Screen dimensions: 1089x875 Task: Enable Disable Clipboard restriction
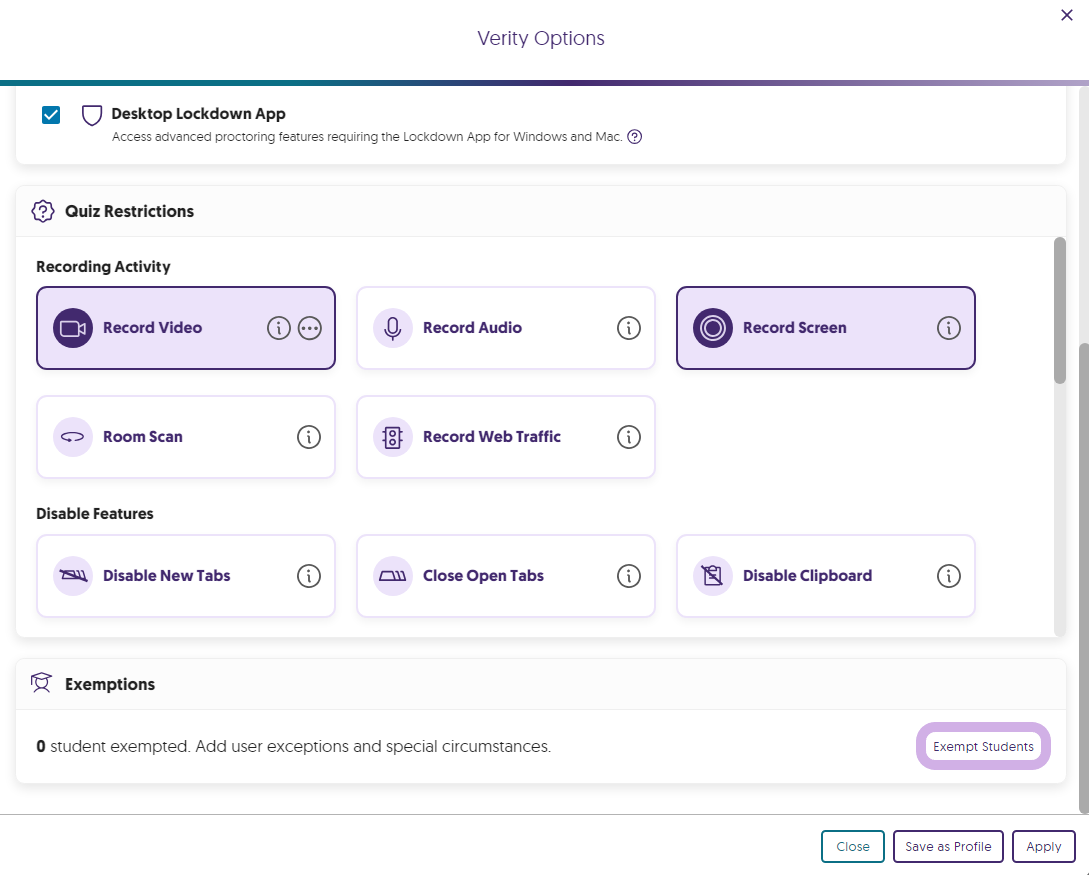pyautogui.click(x=826, y=576)
